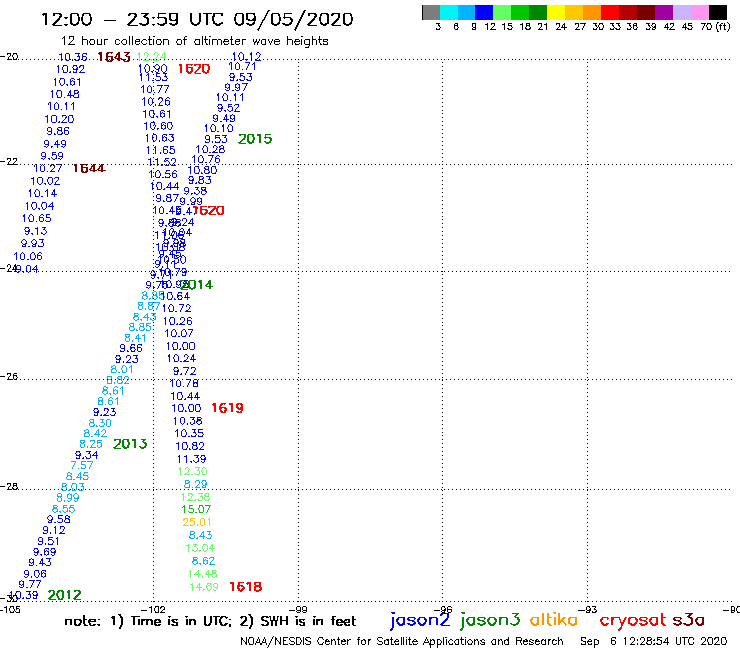Click the dark red time label 1643
This screenshot has height=650, width=740.
point(114,57)
